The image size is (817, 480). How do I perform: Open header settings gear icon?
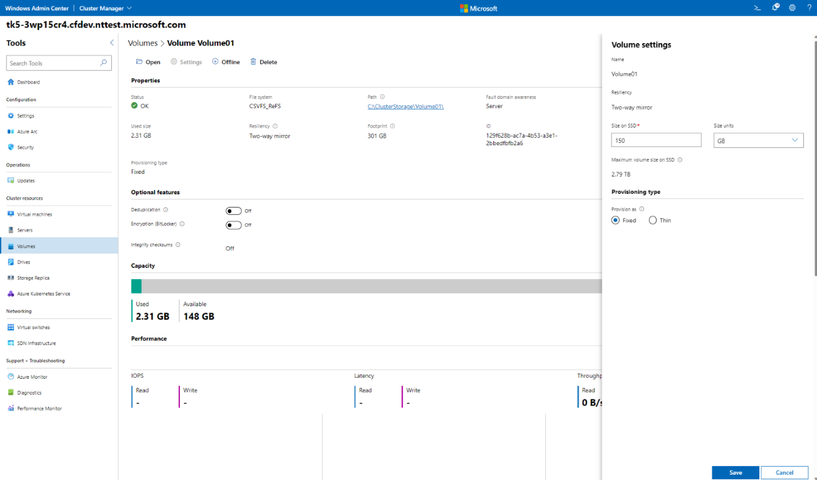(792, 8)
